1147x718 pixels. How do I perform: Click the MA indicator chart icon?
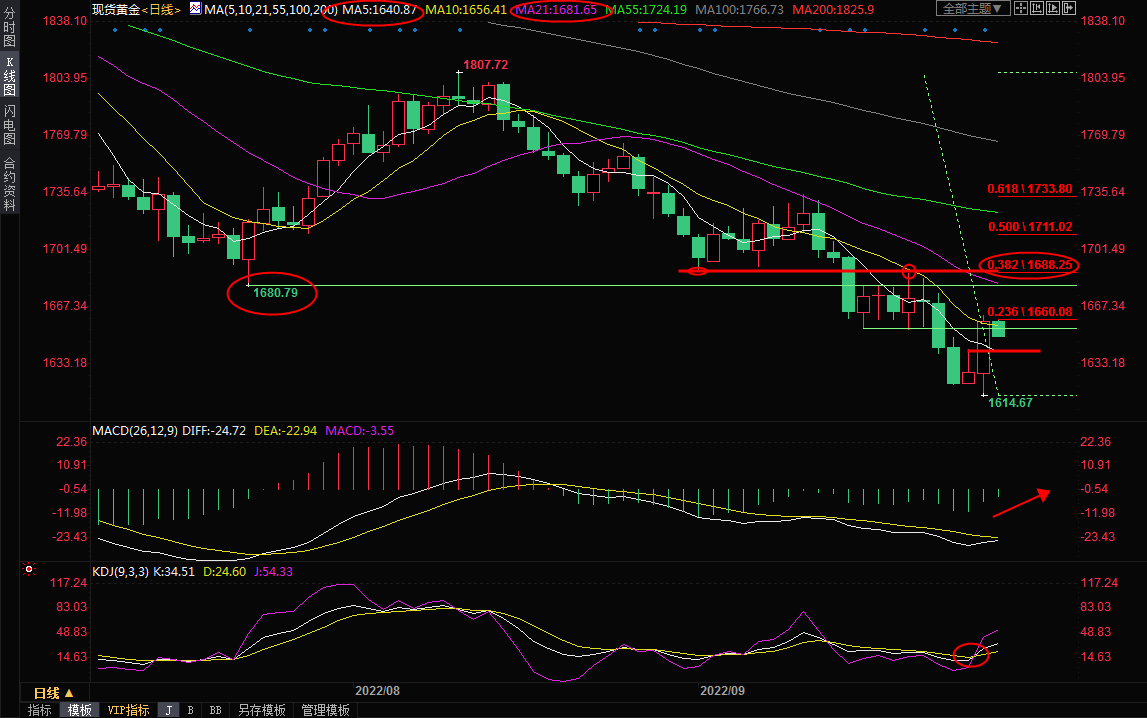pos(194,9)
